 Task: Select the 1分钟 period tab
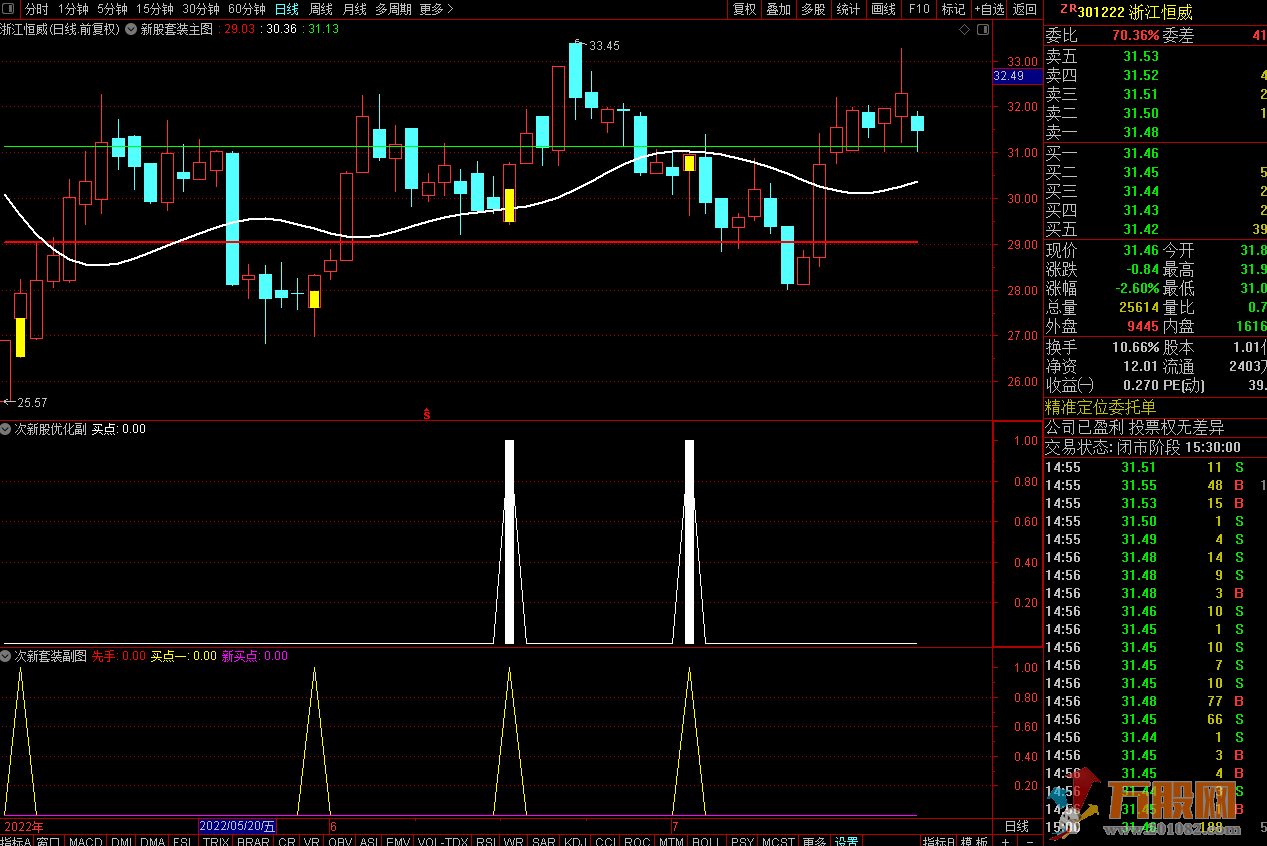[x=73, y=9]
